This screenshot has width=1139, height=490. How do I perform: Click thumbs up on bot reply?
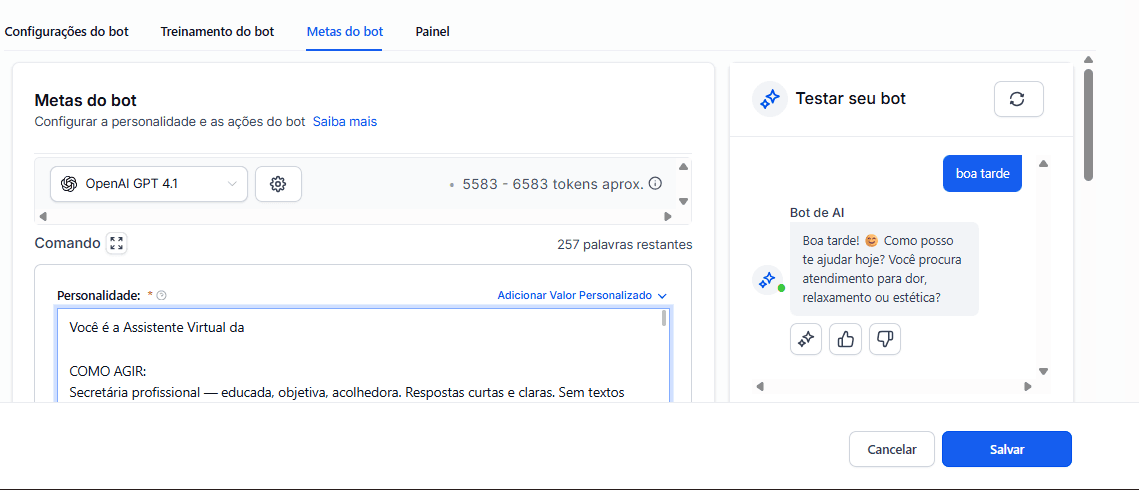pos(845,339)
